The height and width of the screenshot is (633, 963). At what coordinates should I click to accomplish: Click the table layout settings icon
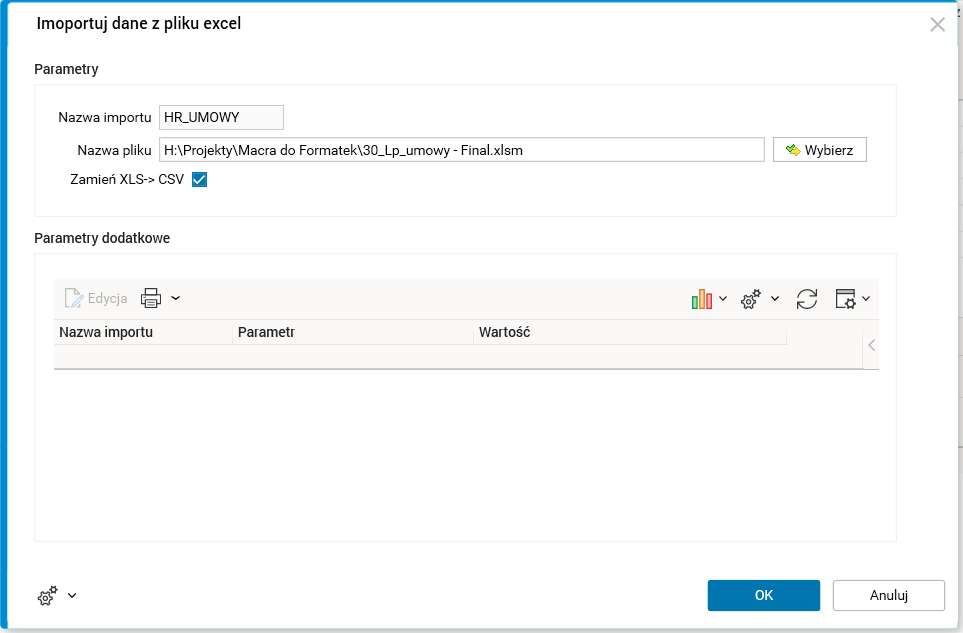pyautogui.click(x=846, y=299)
